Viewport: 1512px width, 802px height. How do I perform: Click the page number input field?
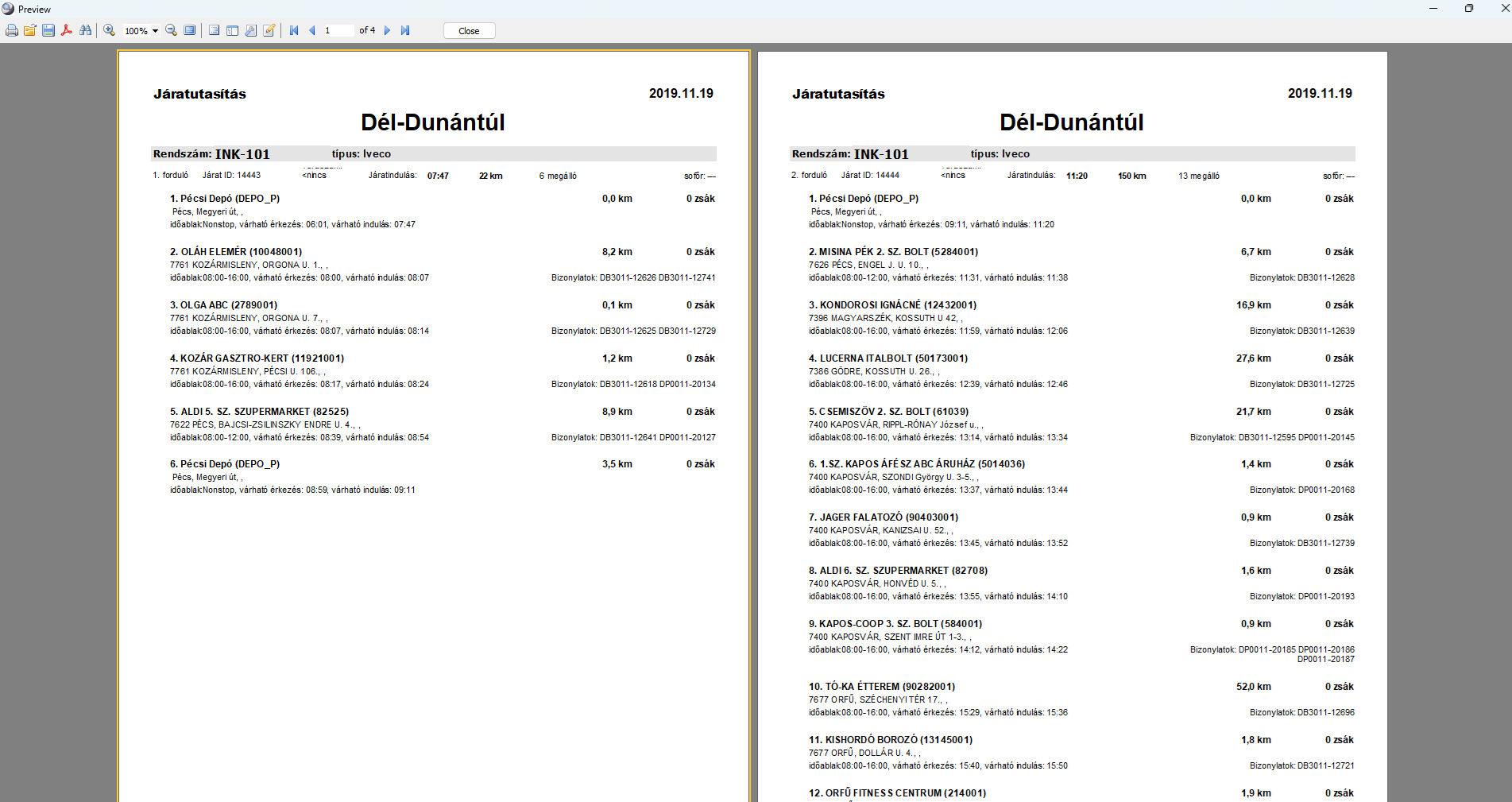[x=338, y=30]
